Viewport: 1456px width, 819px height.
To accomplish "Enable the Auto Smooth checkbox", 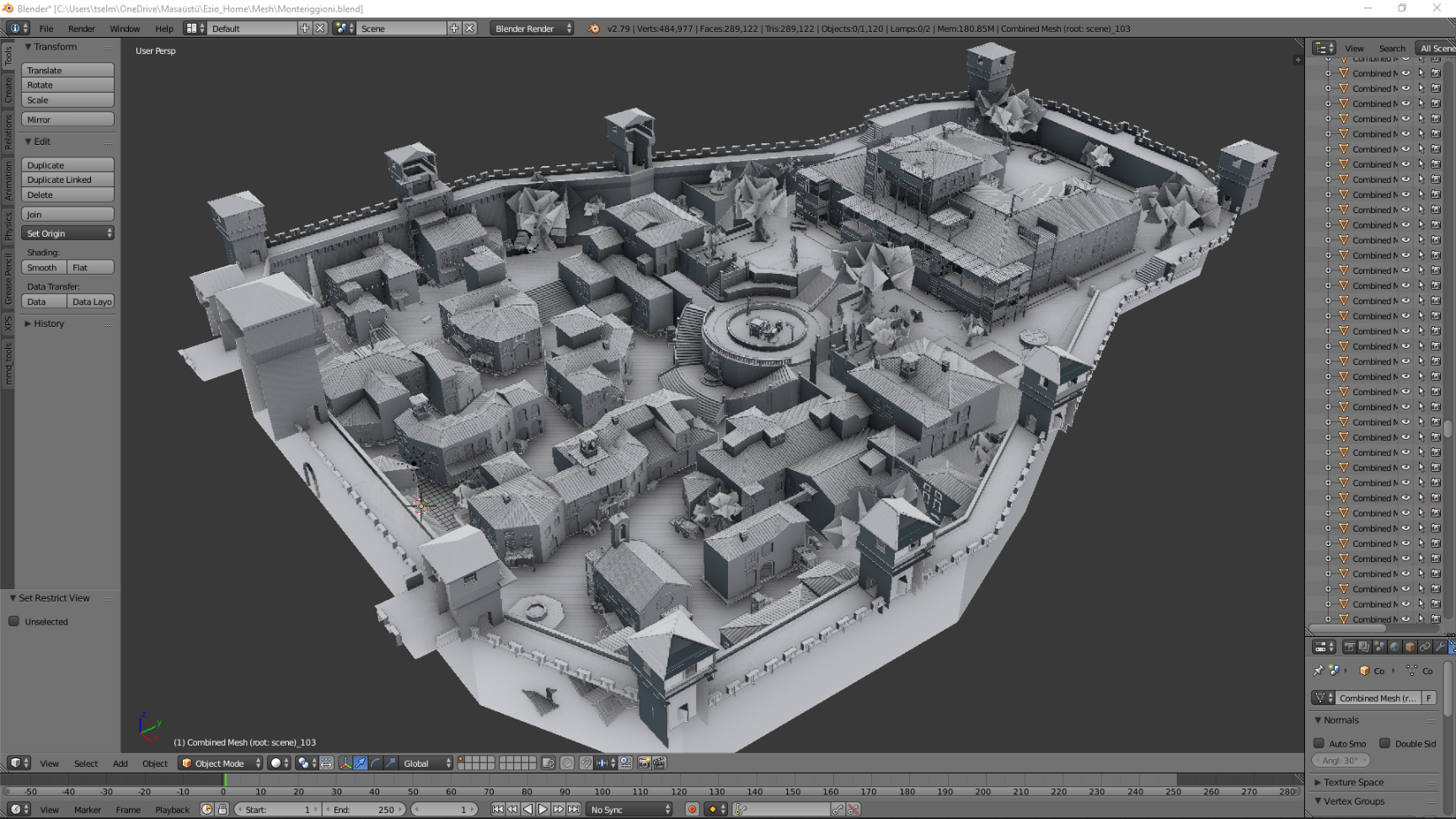I will (1319, 743).
